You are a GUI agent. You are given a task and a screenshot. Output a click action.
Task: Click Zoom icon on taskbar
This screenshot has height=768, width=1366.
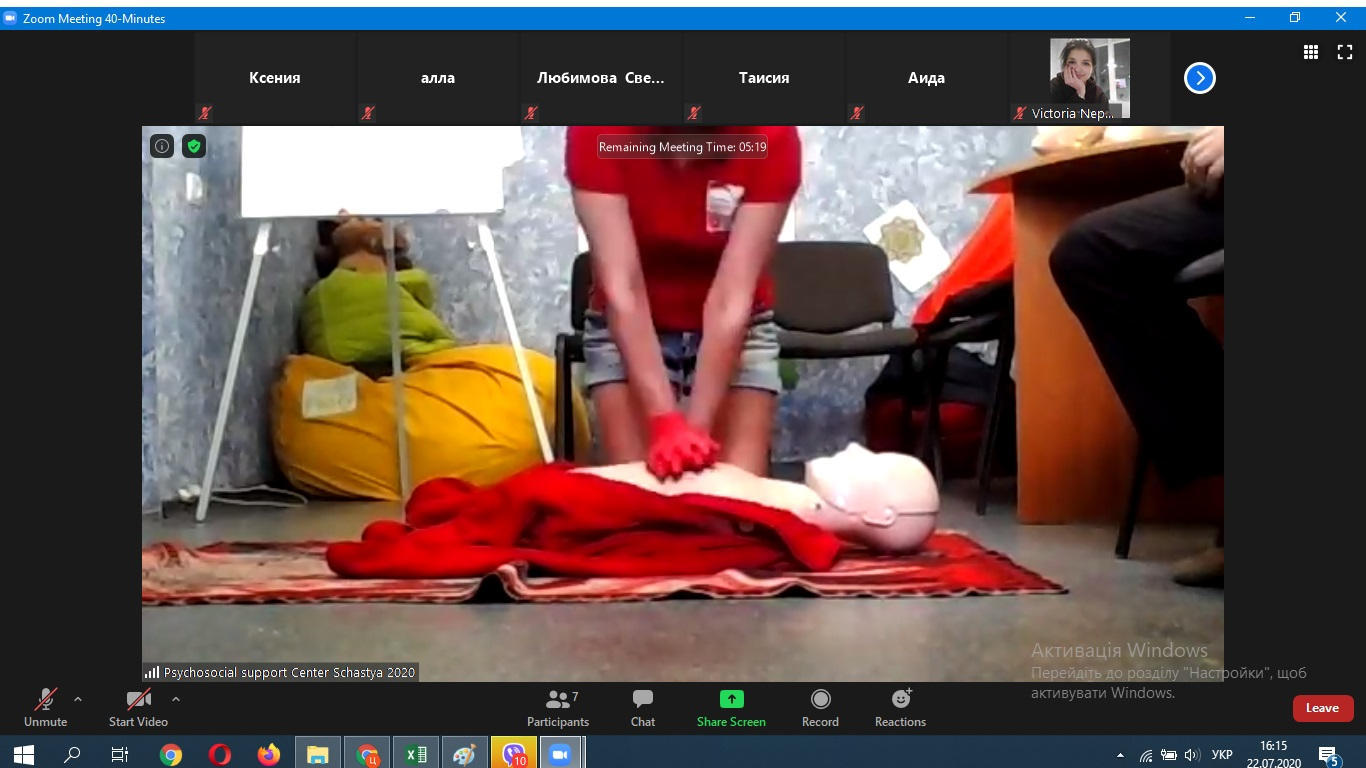(561, 754)
